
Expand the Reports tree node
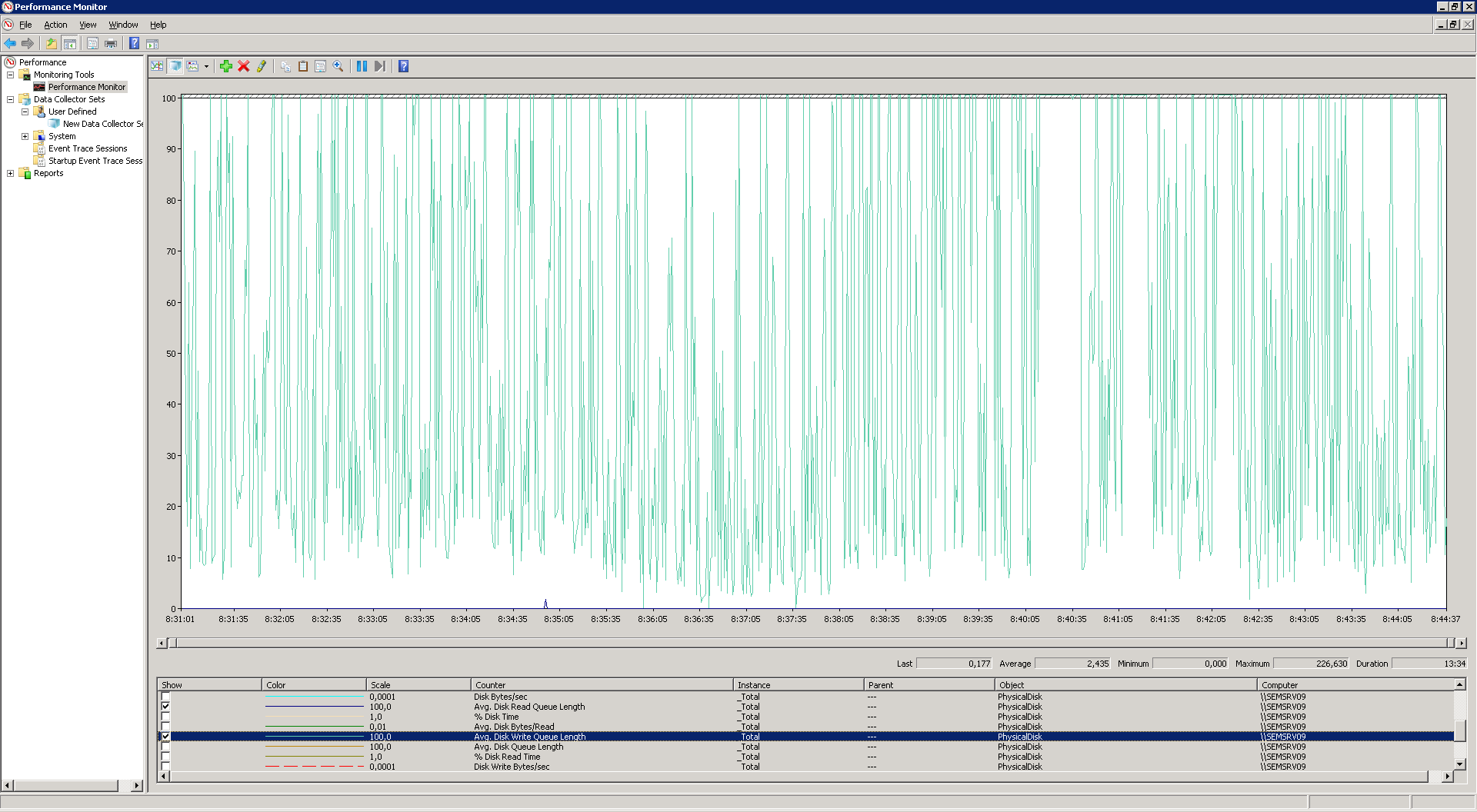10,173
